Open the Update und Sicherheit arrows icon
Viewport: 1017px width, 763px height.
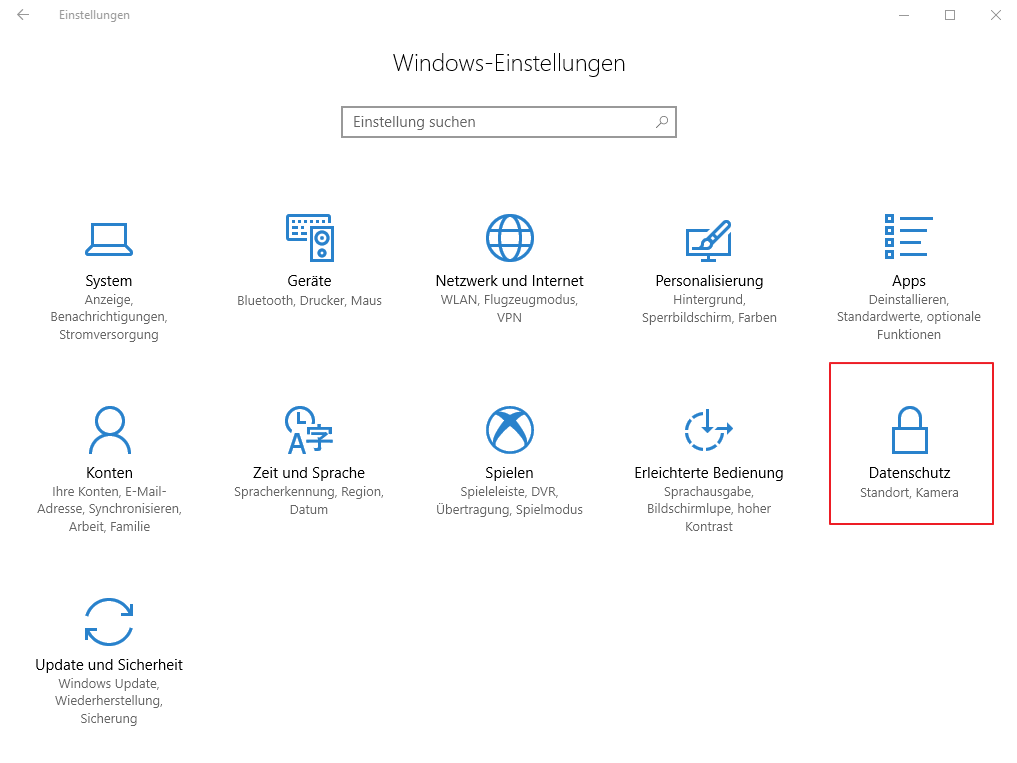click(109, 622)
